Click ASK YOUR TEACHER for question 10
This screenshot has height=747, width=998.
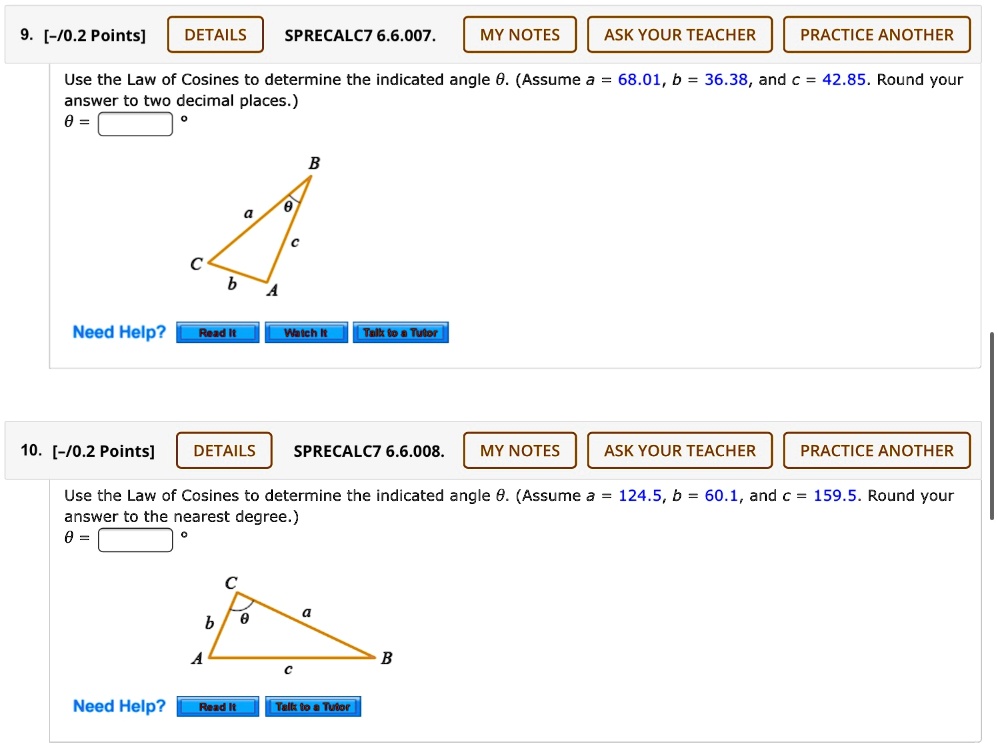click(x=679, y=450)
